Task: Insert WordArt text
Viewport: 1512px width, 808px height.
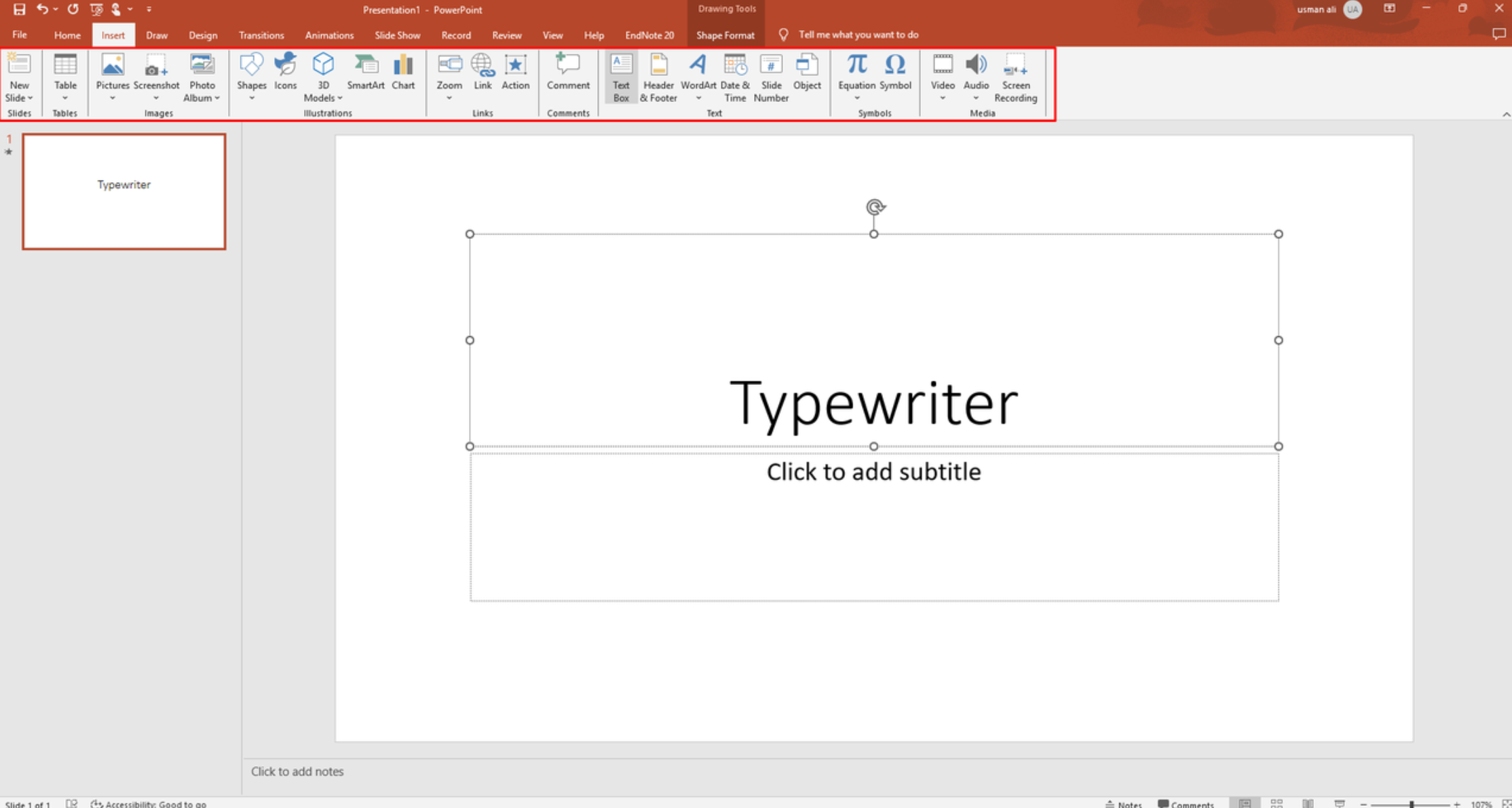Action: 698,76
